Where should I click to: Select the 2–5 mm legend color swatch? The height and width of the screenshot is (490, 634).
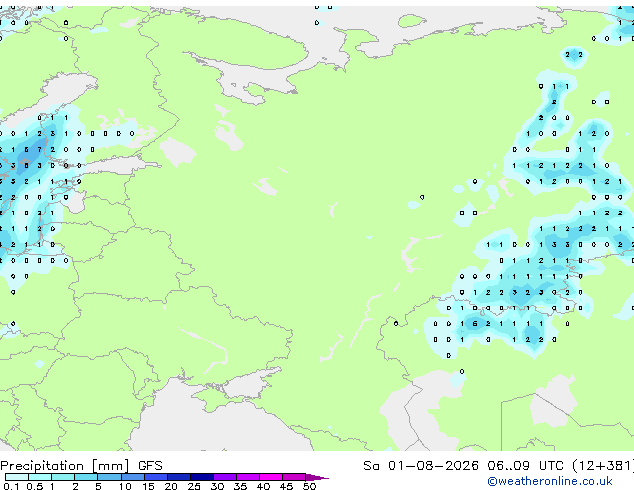click(86, 477)
